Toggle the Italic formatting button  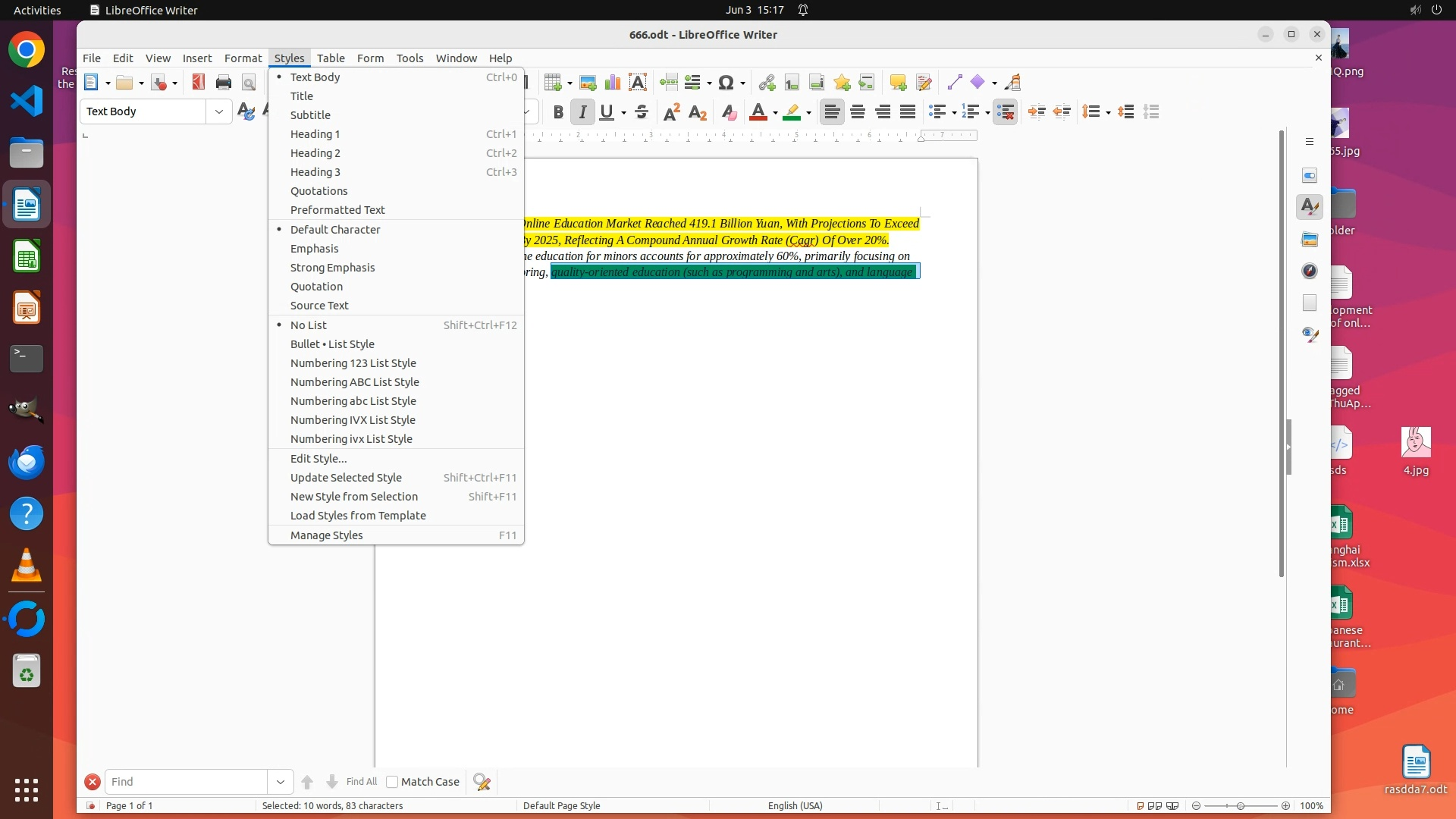(x=582, y=112)
